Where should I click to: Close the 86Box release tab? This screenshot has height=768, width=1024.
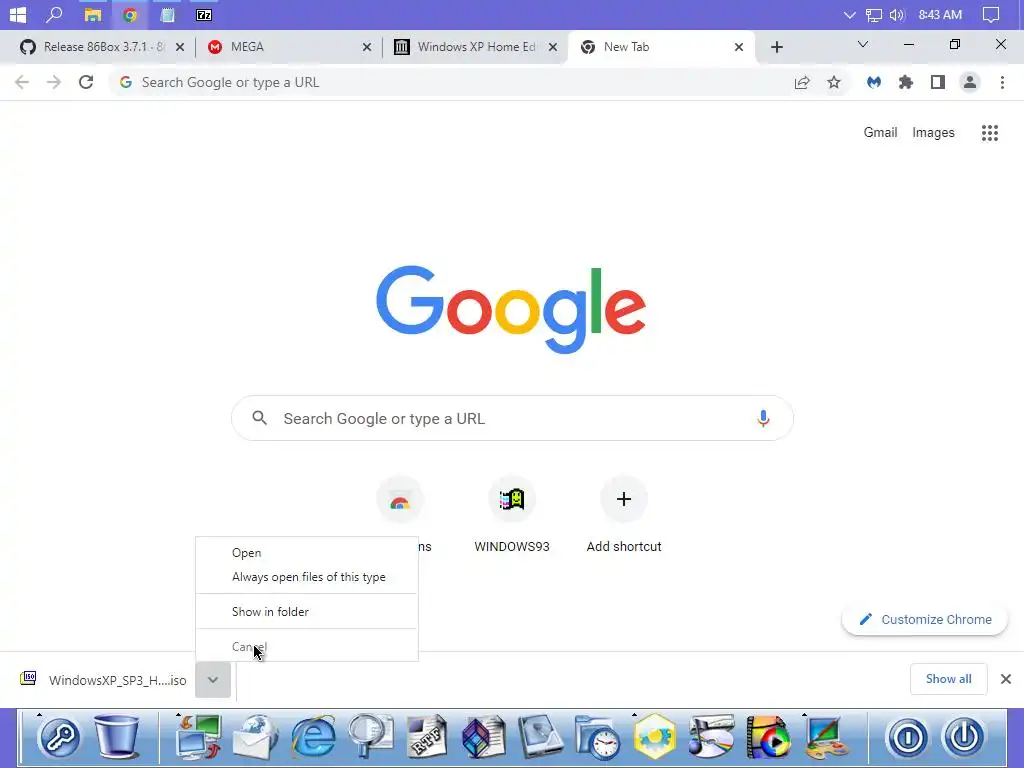click(180, 47)
